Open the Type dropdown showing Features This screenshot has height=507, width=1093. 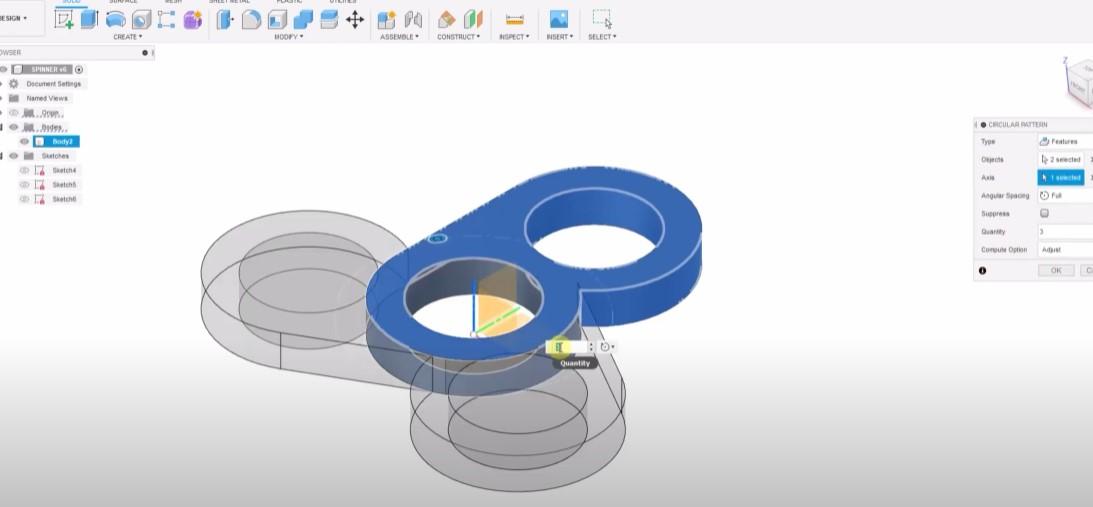1065,142
